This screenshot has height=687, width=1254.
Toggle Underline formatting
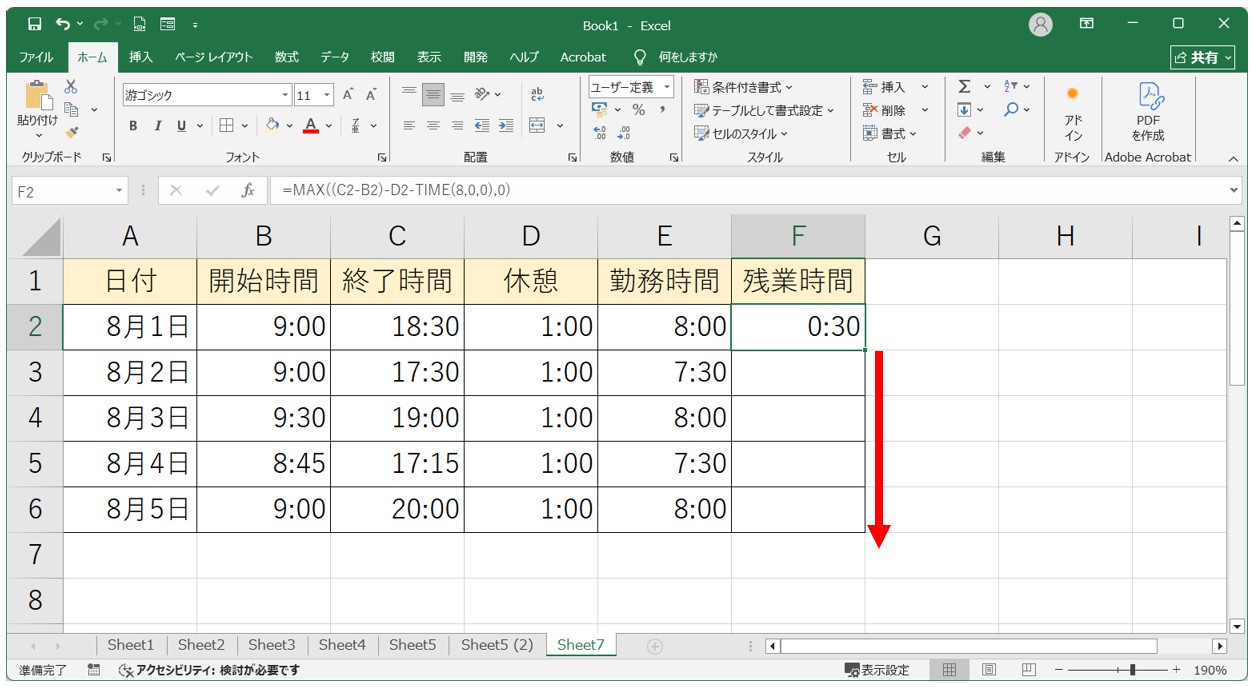point(181,126)
